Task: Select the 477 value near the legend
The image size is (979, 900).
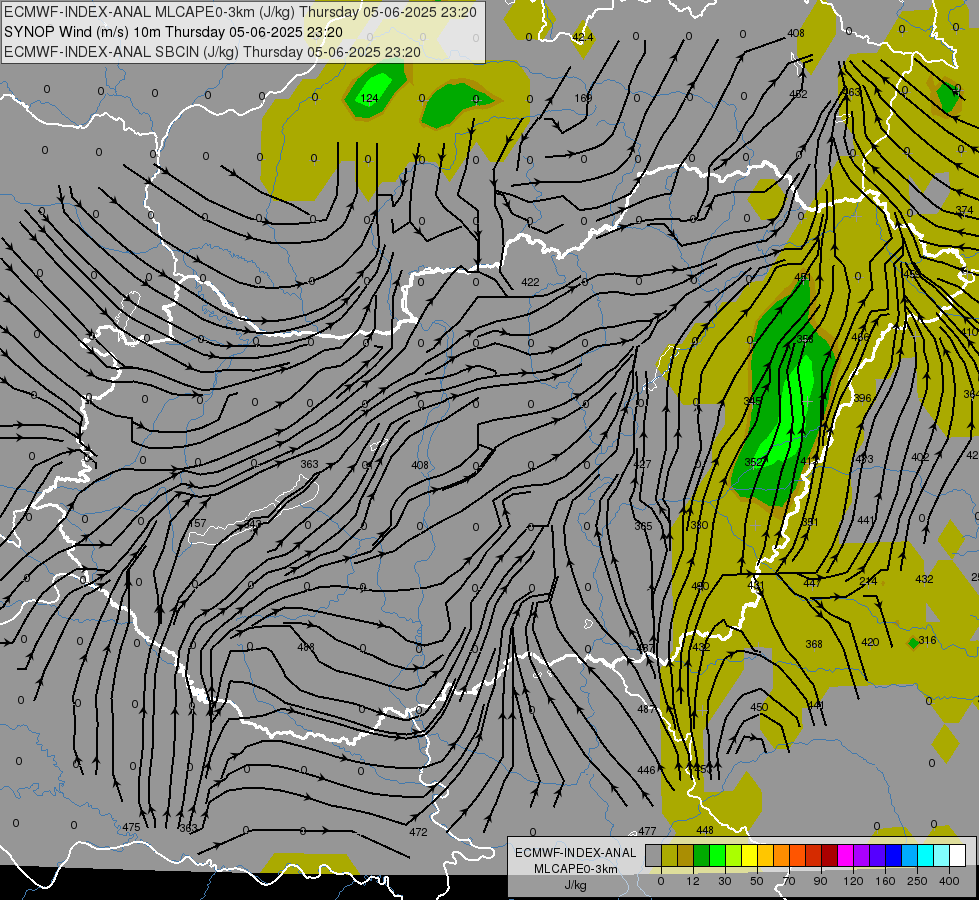Action: click(x=647, y=831)
